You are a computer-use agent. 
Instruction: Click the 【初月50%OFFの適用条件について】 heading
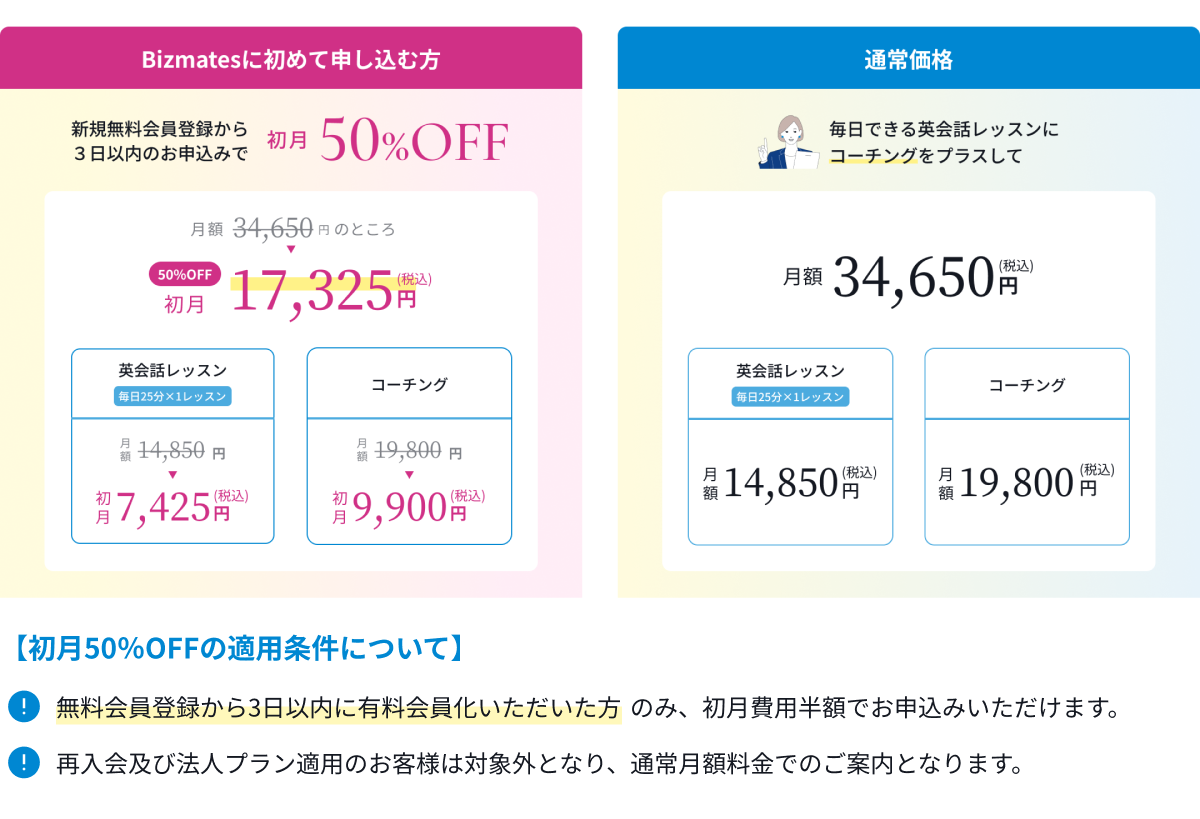240,649
